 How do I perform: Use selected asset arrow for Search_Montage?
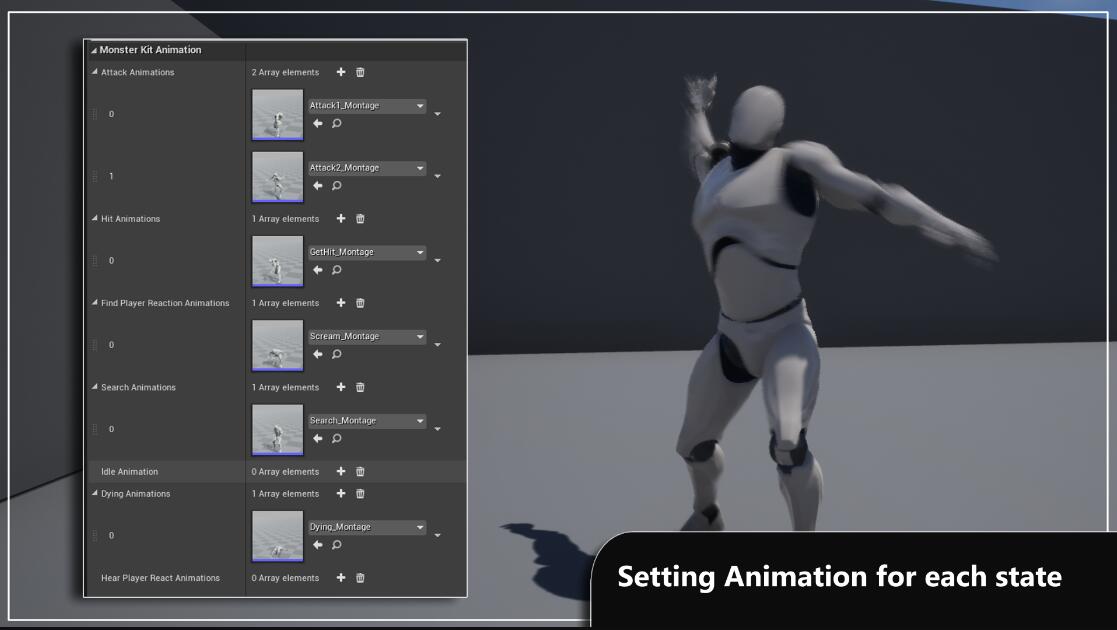[x=318, y=438]
